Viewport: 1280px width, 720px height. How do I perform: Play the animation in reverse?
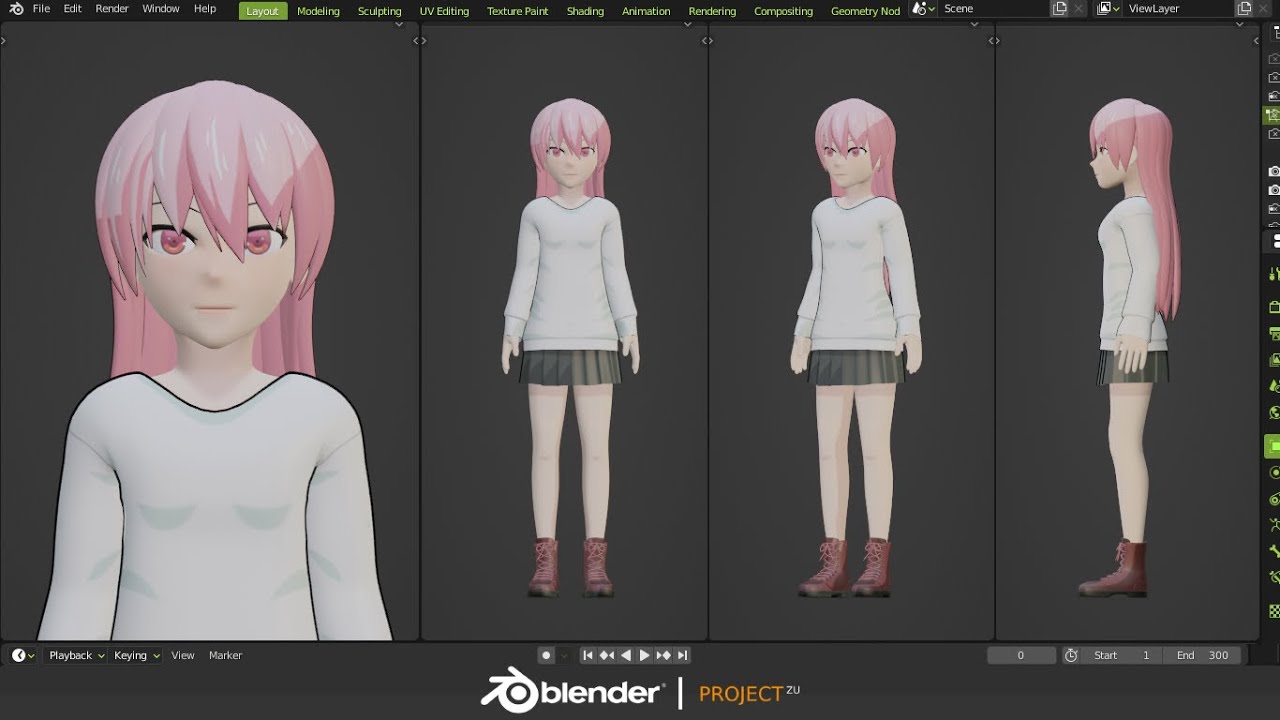point(626,656)
